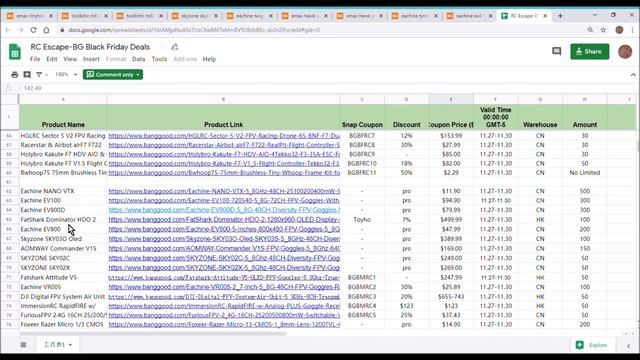Screen dimensions: 640x360
Task: Select coupon cell BGBMRC5
Action: [362, 315]
